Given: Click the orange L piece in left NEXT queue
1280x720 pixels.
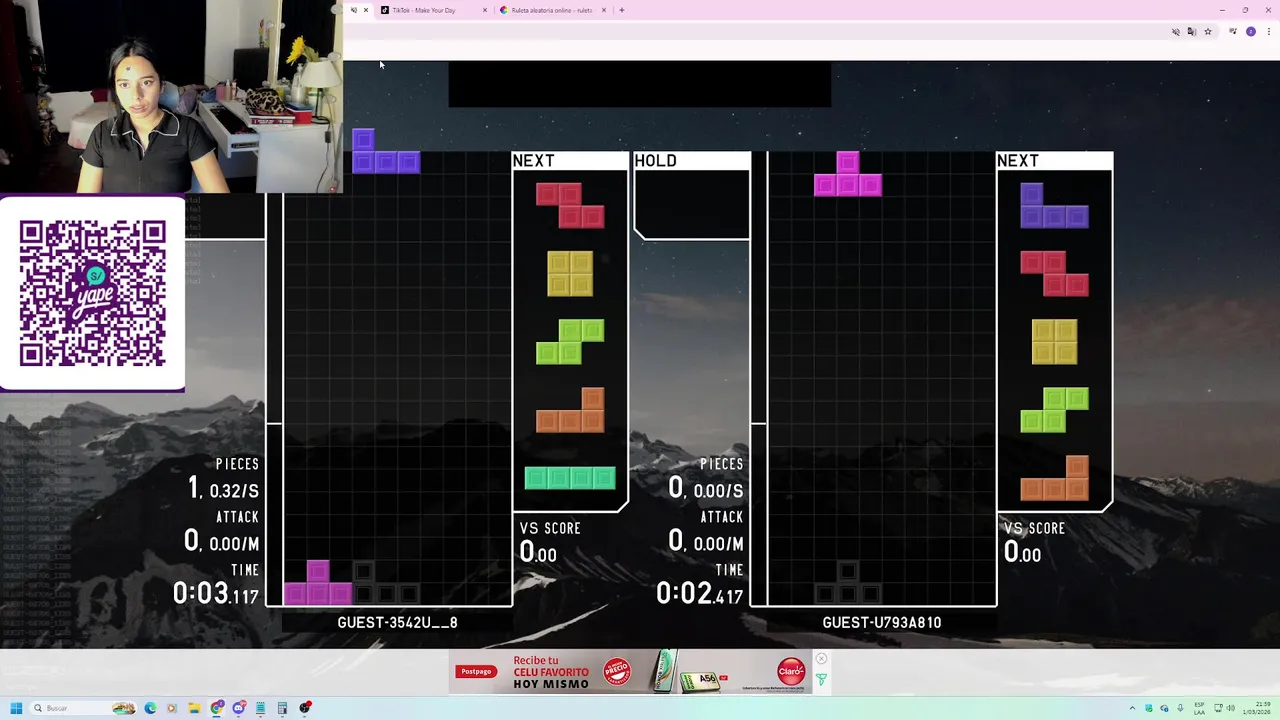Looking at the screenshot, I should click(570, 410).
